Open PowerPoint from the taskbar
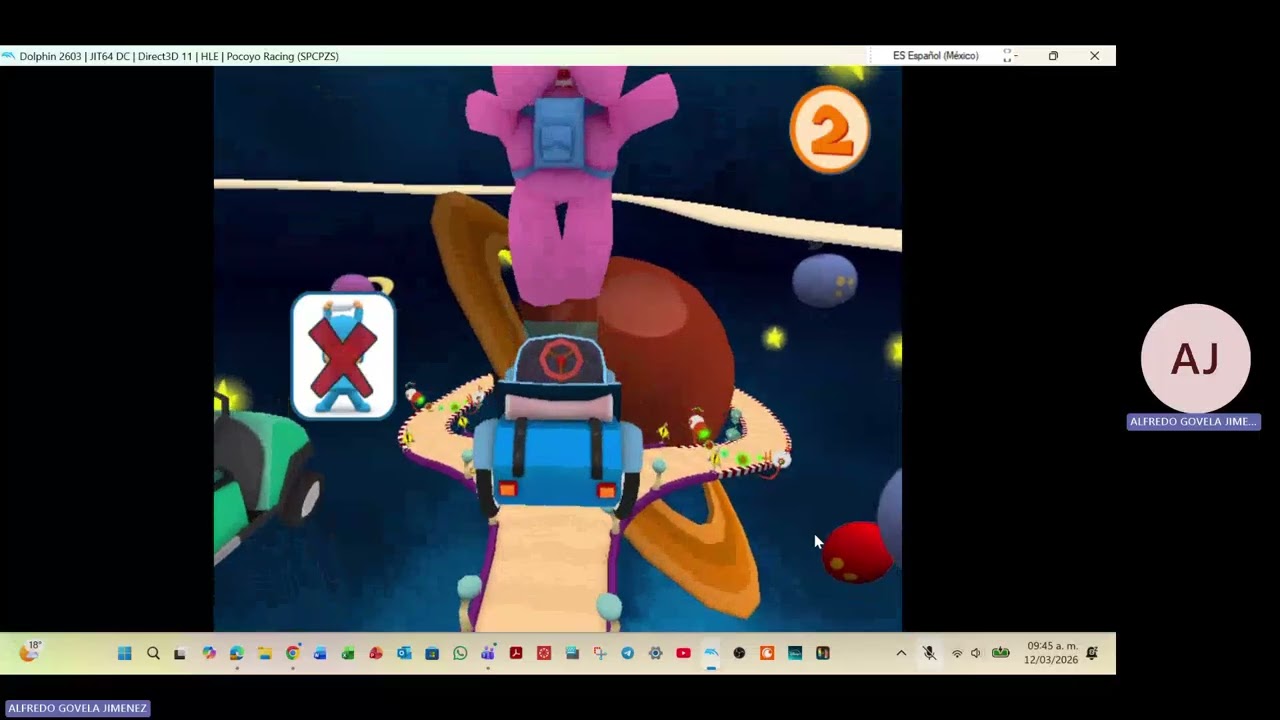1280x720 pixels. 376,653
